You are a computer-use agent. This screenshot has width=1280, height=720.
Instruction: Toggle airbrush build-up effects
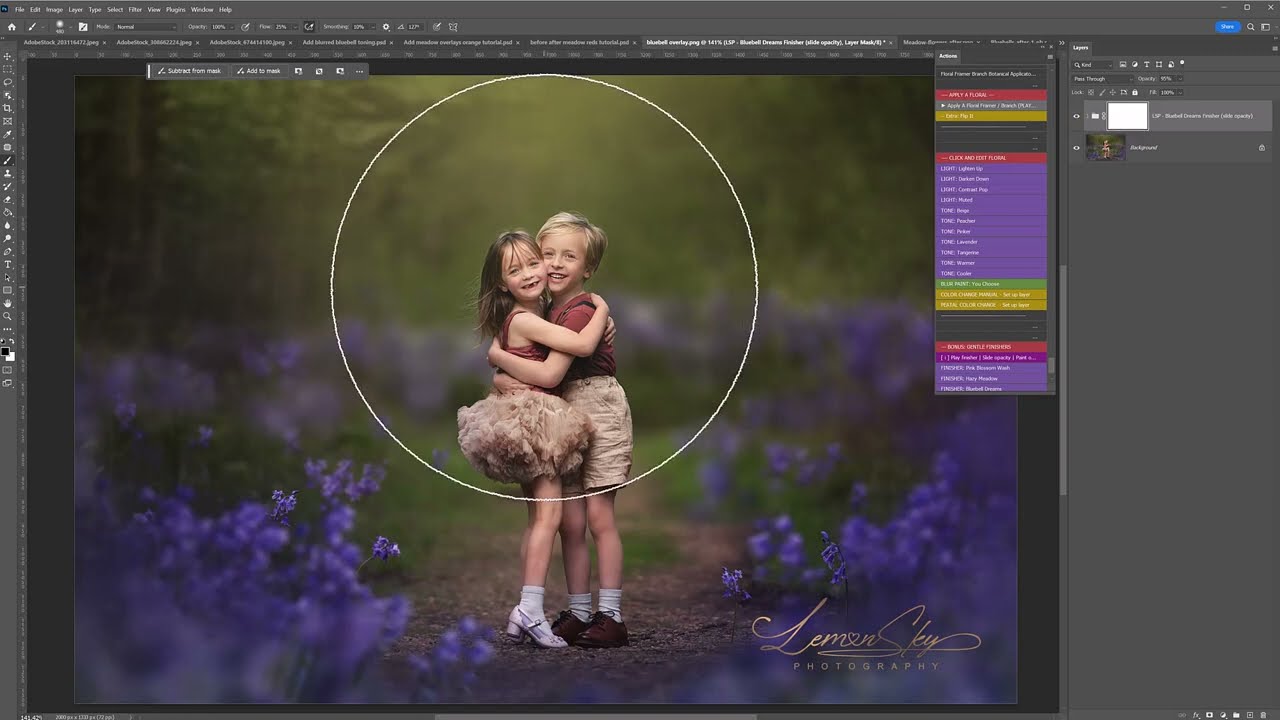tap(309, 27)
